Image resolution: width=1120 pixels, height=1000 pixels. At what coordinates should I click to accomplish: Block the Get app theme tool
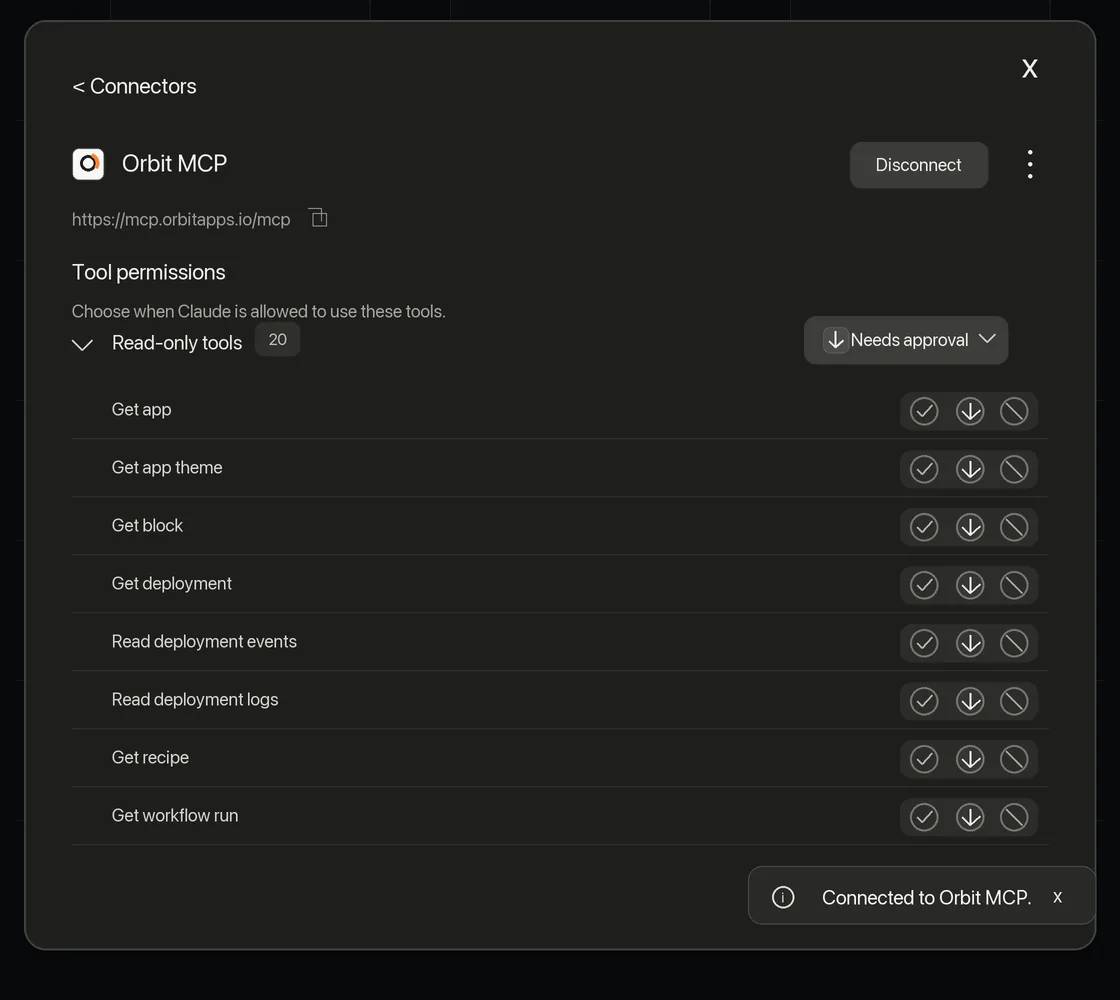coord(1014,469)
